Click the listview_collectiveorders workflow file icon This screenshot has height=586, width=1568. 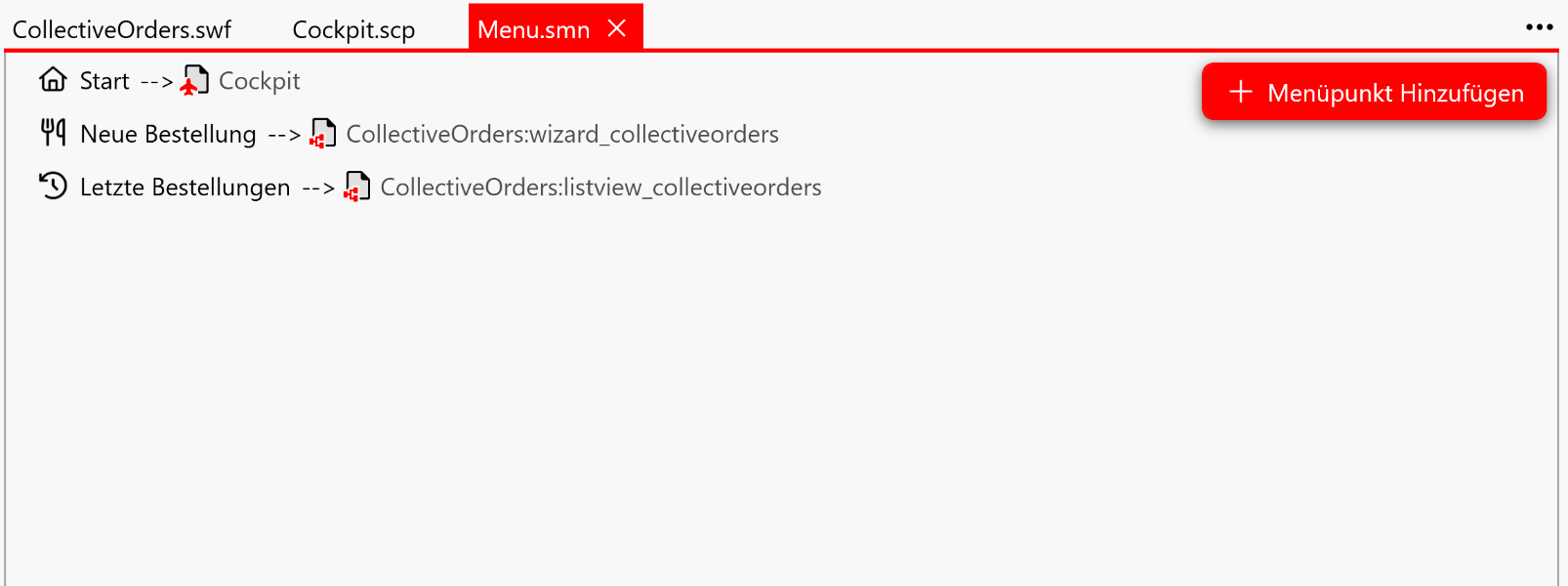click(356, 187)
